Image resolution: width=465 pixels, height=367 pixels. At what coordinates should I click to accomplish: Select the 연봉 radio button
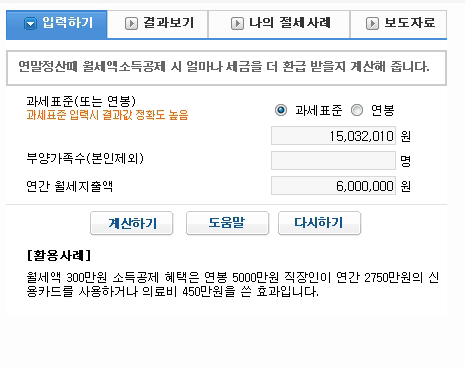357,110
